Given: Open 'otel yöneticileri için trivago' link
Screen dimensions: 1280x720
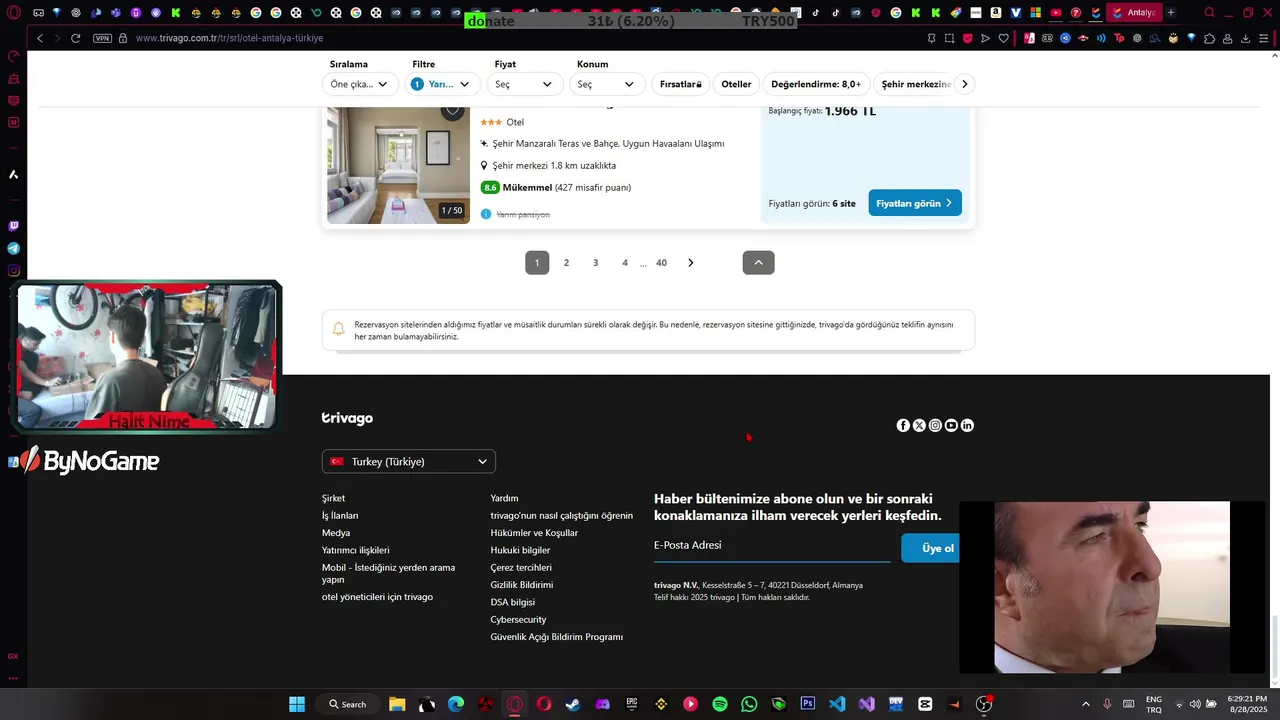Looking at the screenshot, I should pyautogui.click(x=378, y=597).
